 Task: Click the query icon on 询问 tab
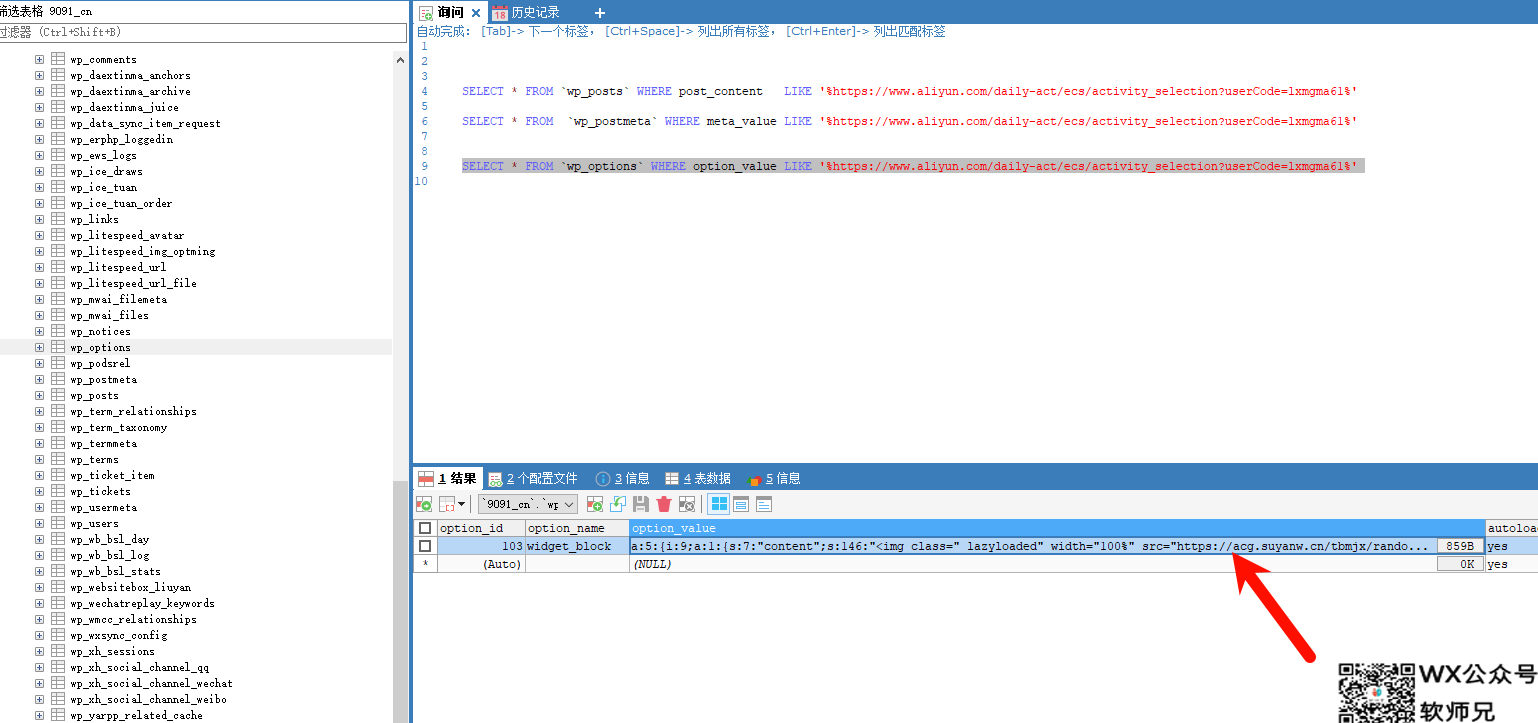[426, 12]
